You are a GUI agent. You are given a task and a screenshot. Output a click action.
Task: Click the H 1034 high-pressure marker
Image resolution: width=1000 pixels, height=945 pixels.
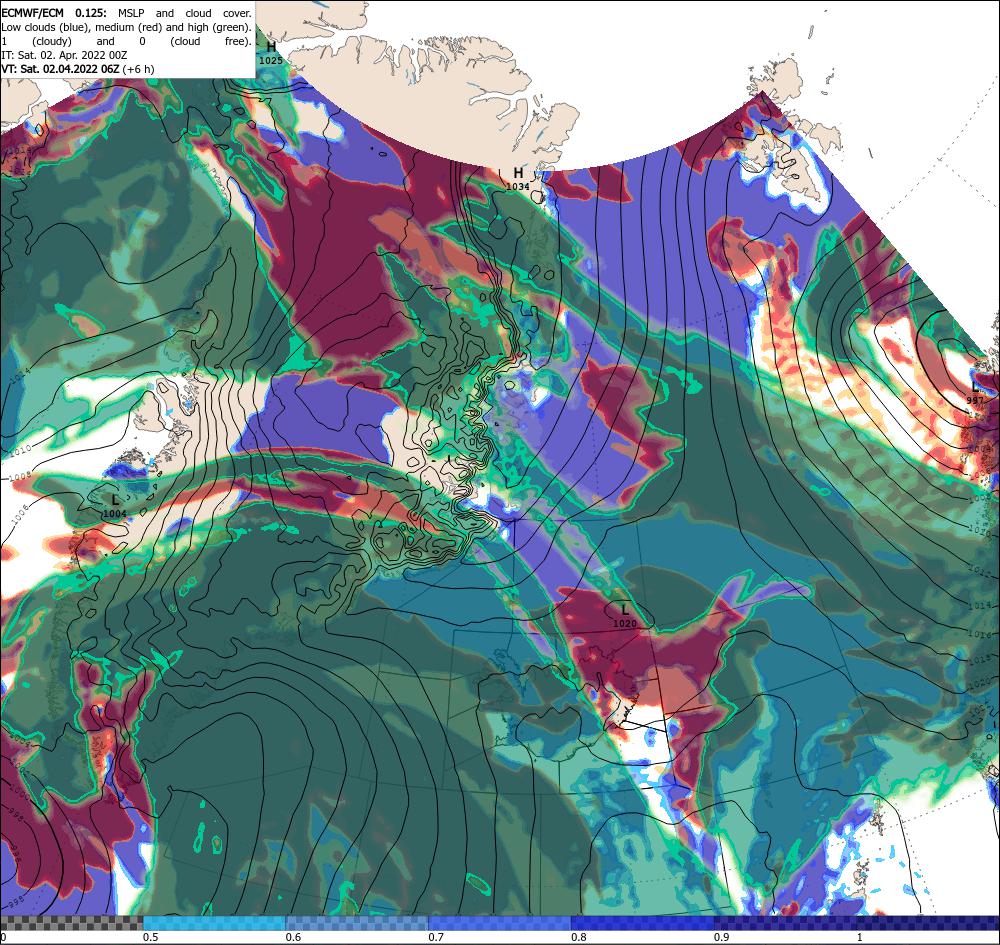tap(518, 179)
